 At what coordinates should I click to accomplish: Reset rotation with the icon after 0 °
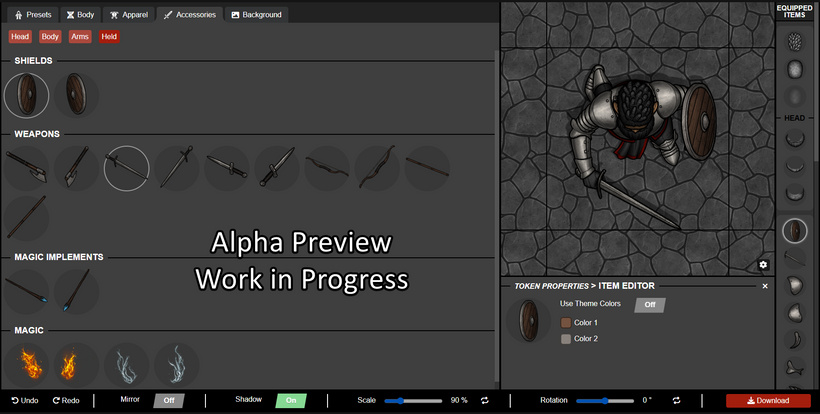coord(676,400)
